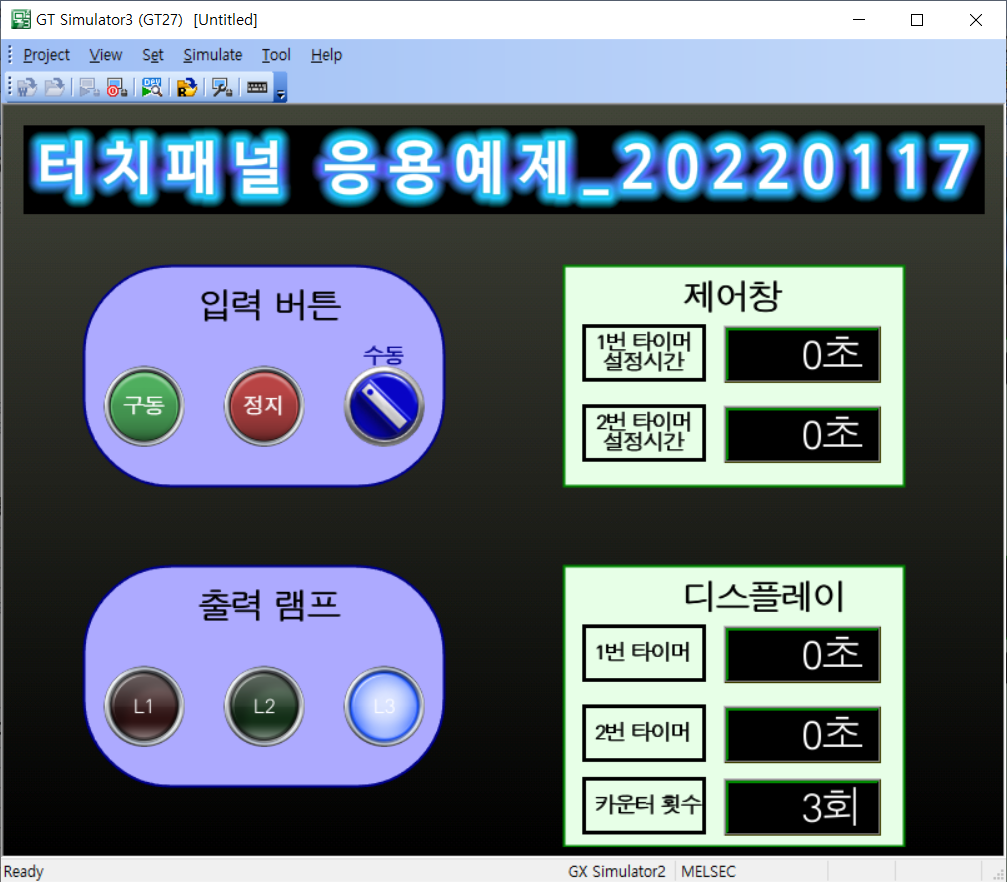Viewport: 1007px width, 882px height.
Task: Click the 디스플레이 panel heading
Action: [764, 596]
